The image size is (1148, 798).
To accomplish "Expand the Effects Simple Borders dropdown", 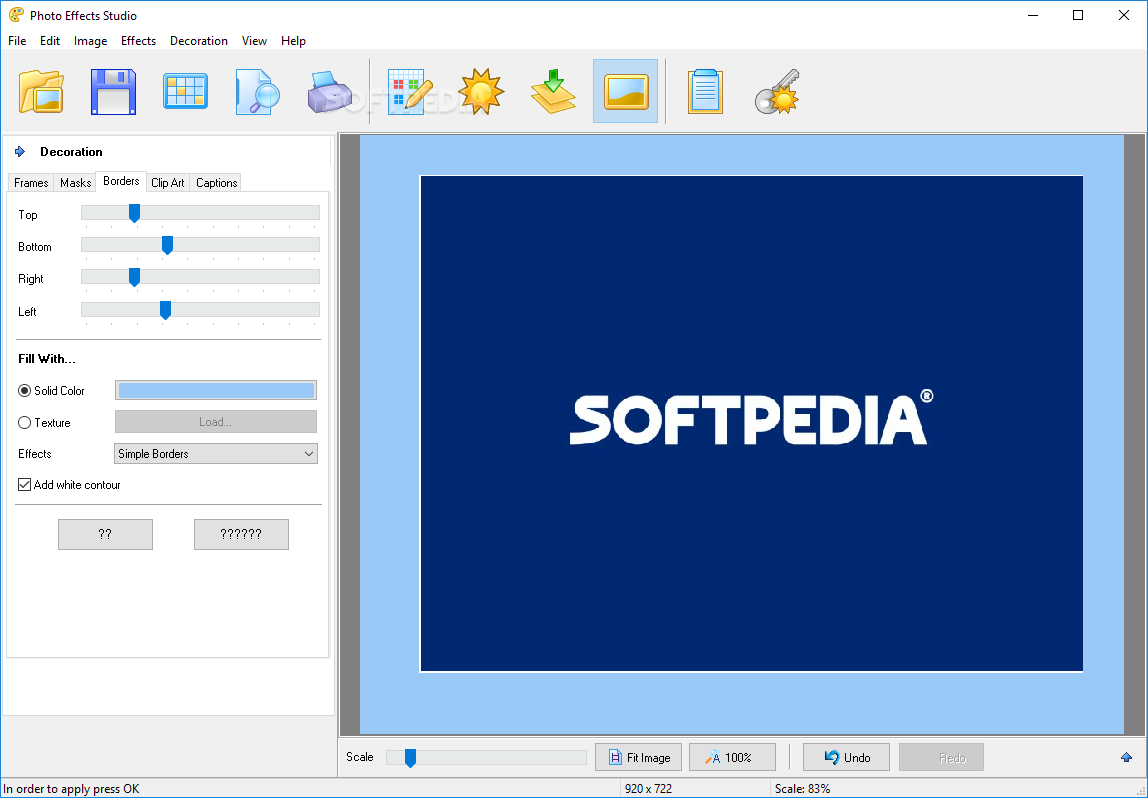I will point(216,454).
